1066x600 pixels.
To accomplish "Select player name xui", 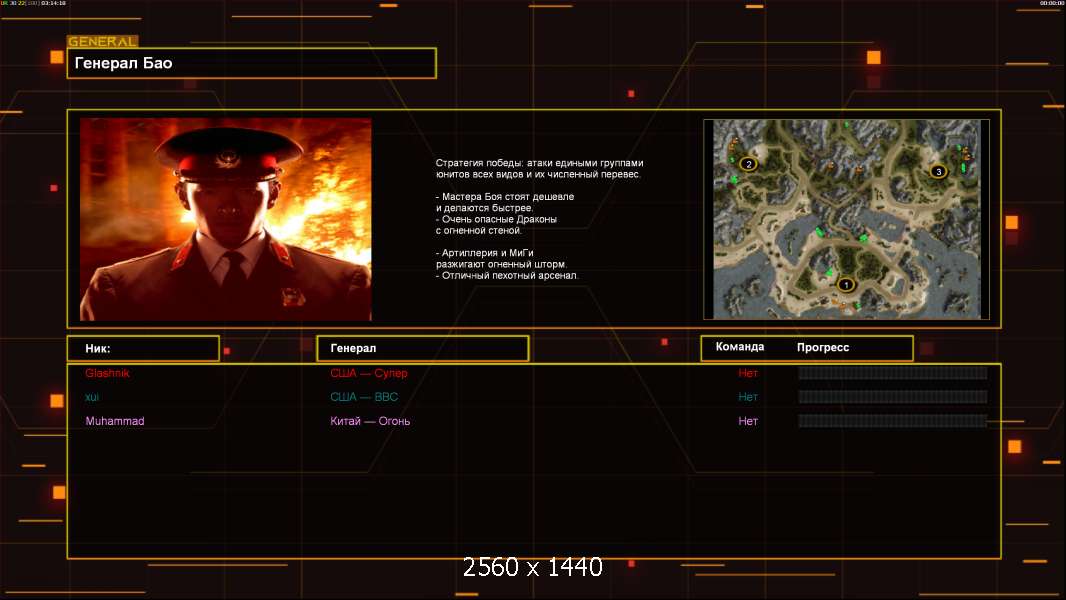I will [x=92, y=397].
